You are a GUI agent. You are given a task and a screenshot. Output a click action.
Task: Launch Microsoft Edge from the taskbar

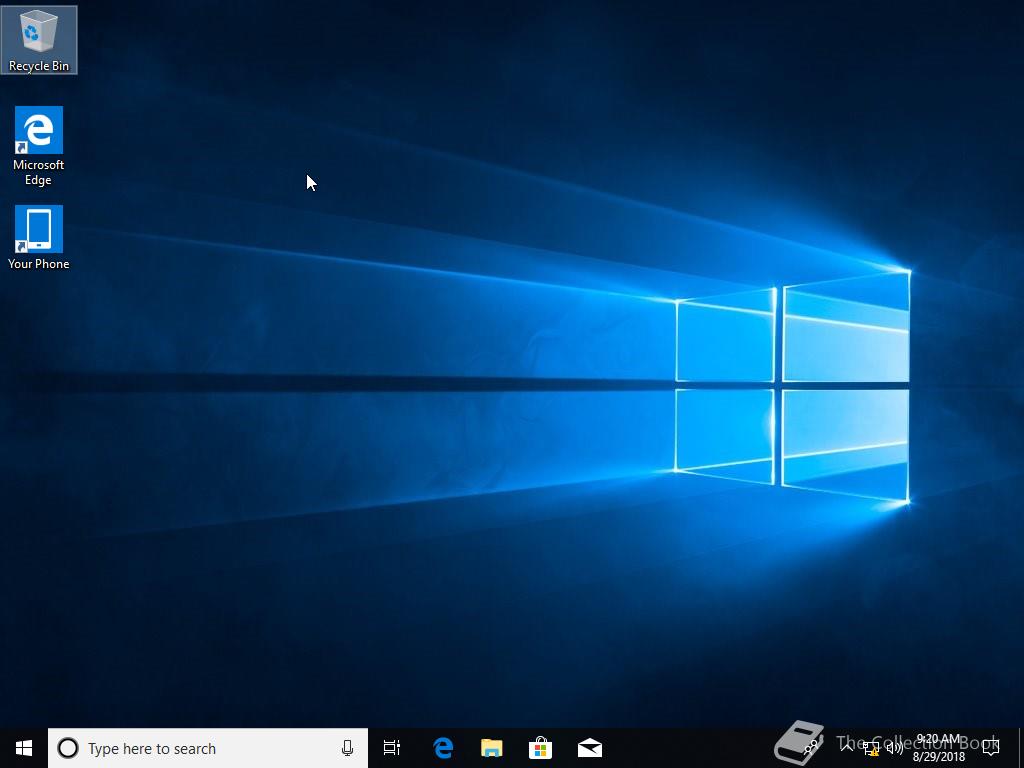[x=443, y=748]
